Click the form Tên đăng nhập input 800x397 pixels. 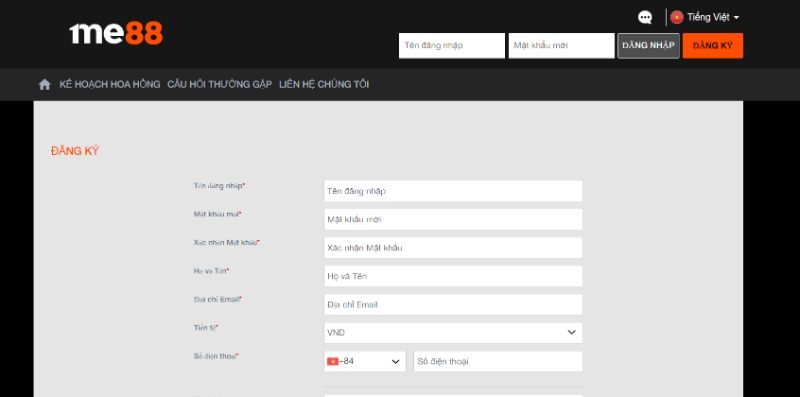tap(453, 191)
